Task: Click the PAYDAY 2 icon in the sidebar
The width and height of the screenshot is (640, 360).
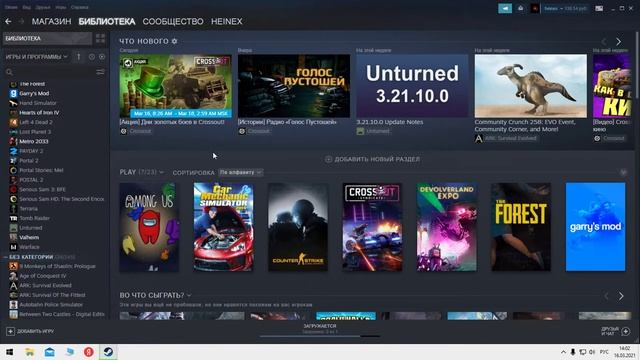Action: coord(13,151)
